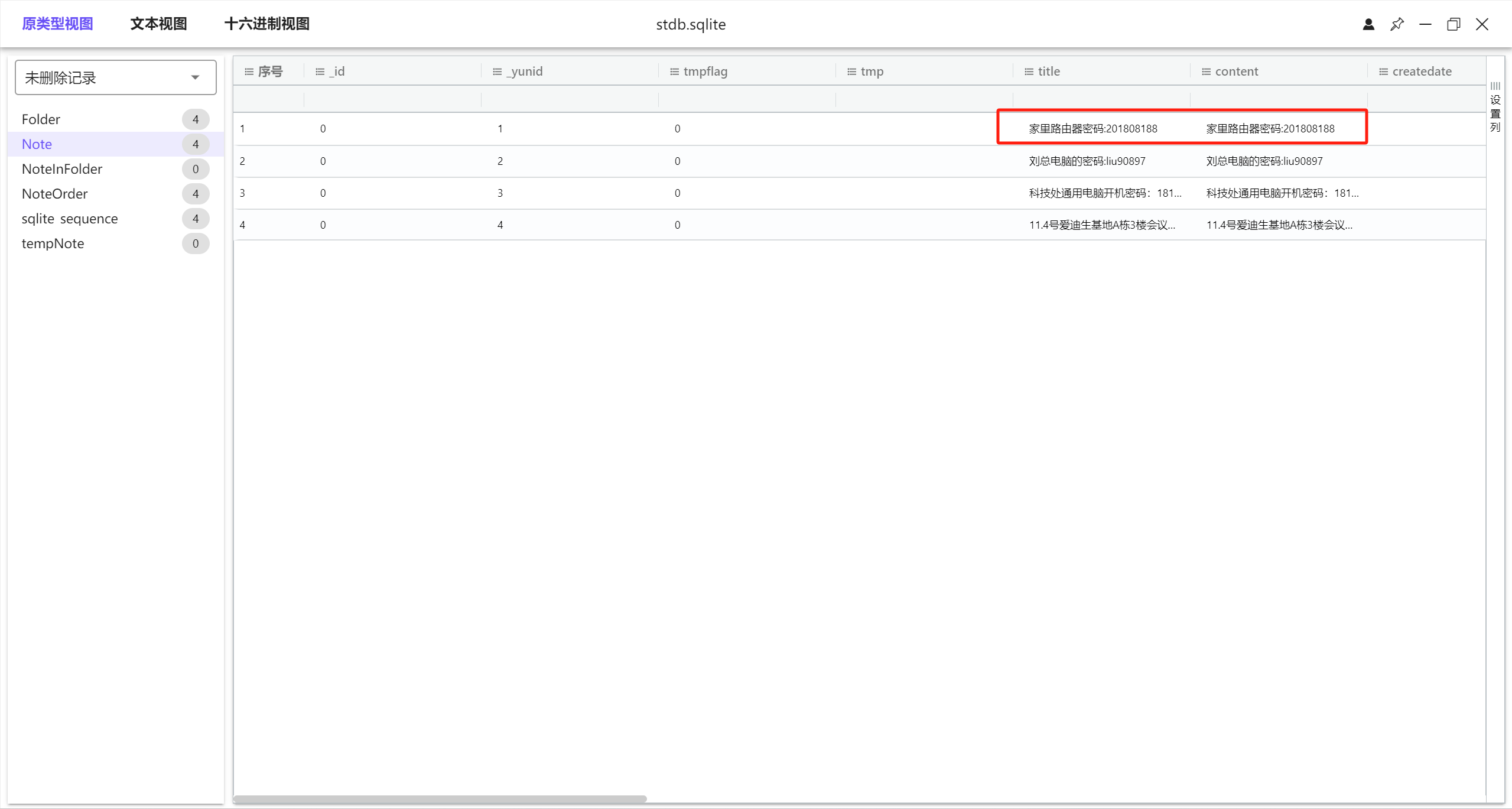Open the sqlite_sequence table
Screen dimensions: 1512x809
point(70,219)
